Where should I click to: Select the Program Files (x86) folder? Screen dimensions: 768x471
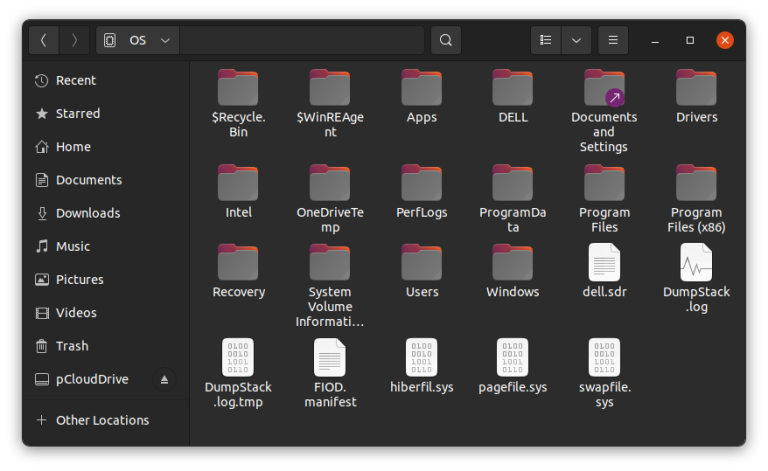[696, 184]
